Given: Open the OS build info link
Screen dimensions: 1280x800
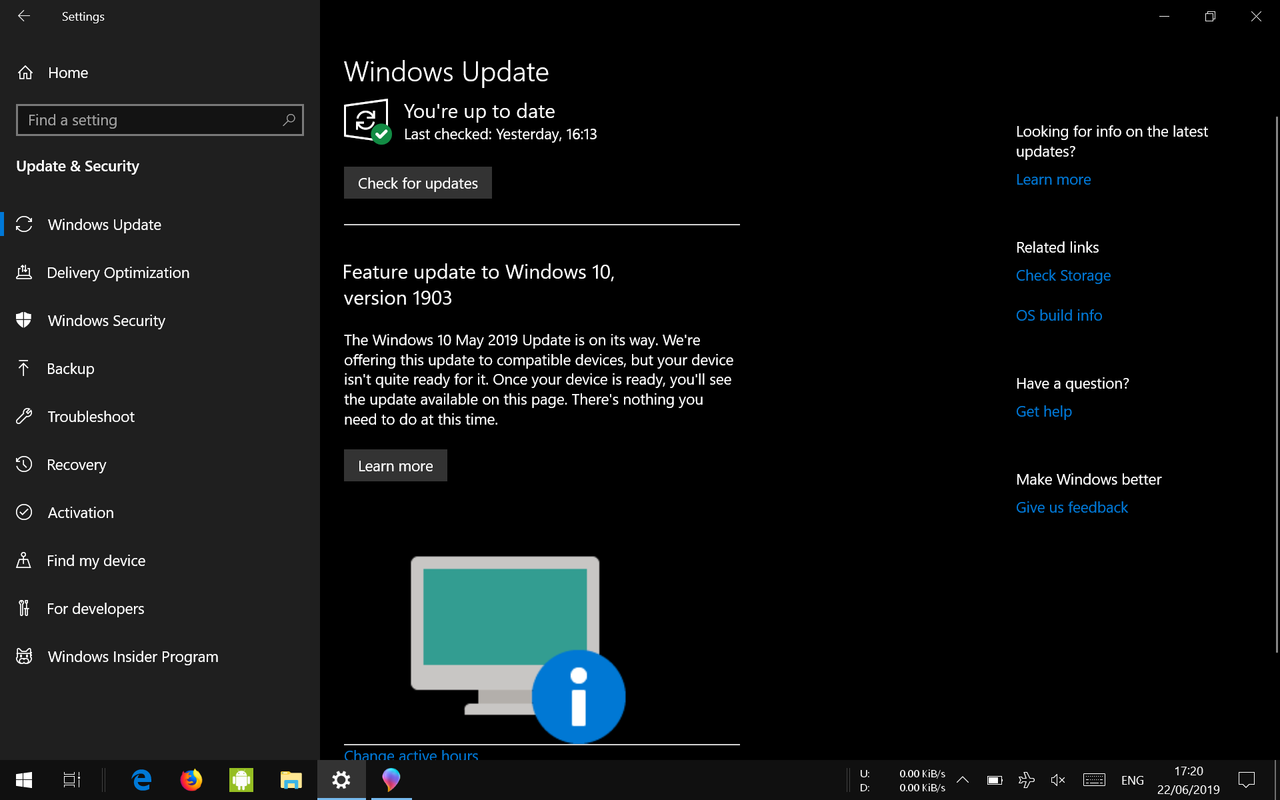Looking at the screenshot, I should 1059,315.
